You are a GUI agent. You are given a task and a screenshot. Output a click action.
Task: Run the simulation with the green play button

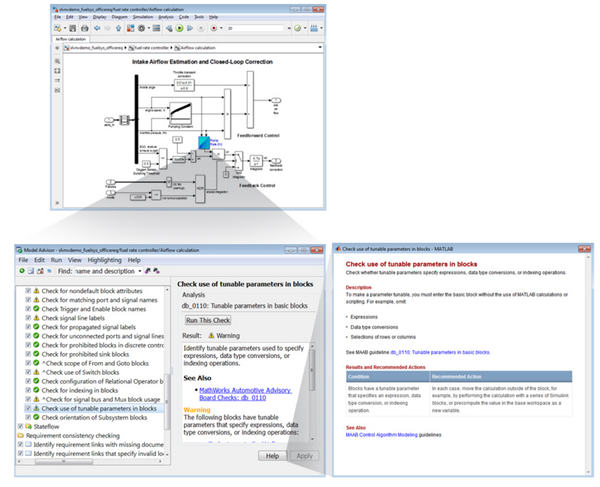[x=179, y=28]
